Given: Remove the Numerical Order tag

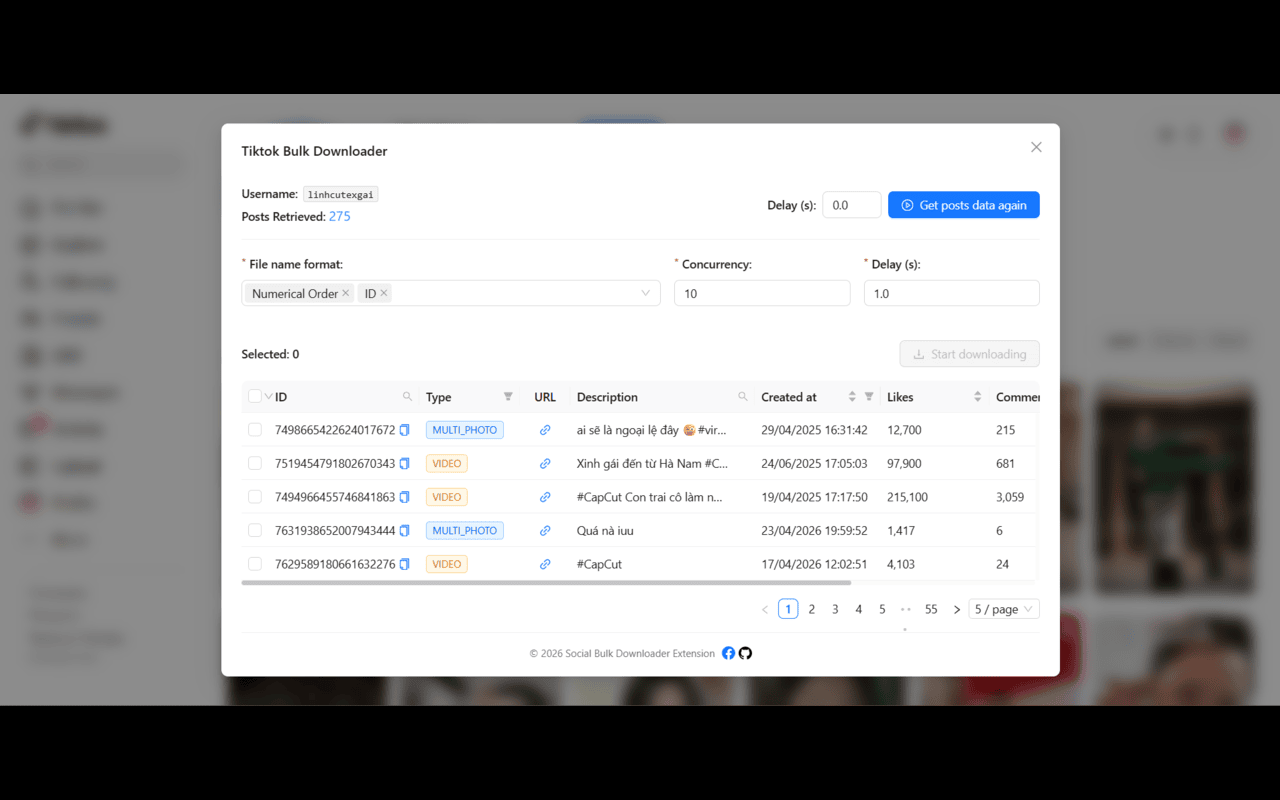Looking at the screenshot, I should pyautogui.click(x=346, y=293).
